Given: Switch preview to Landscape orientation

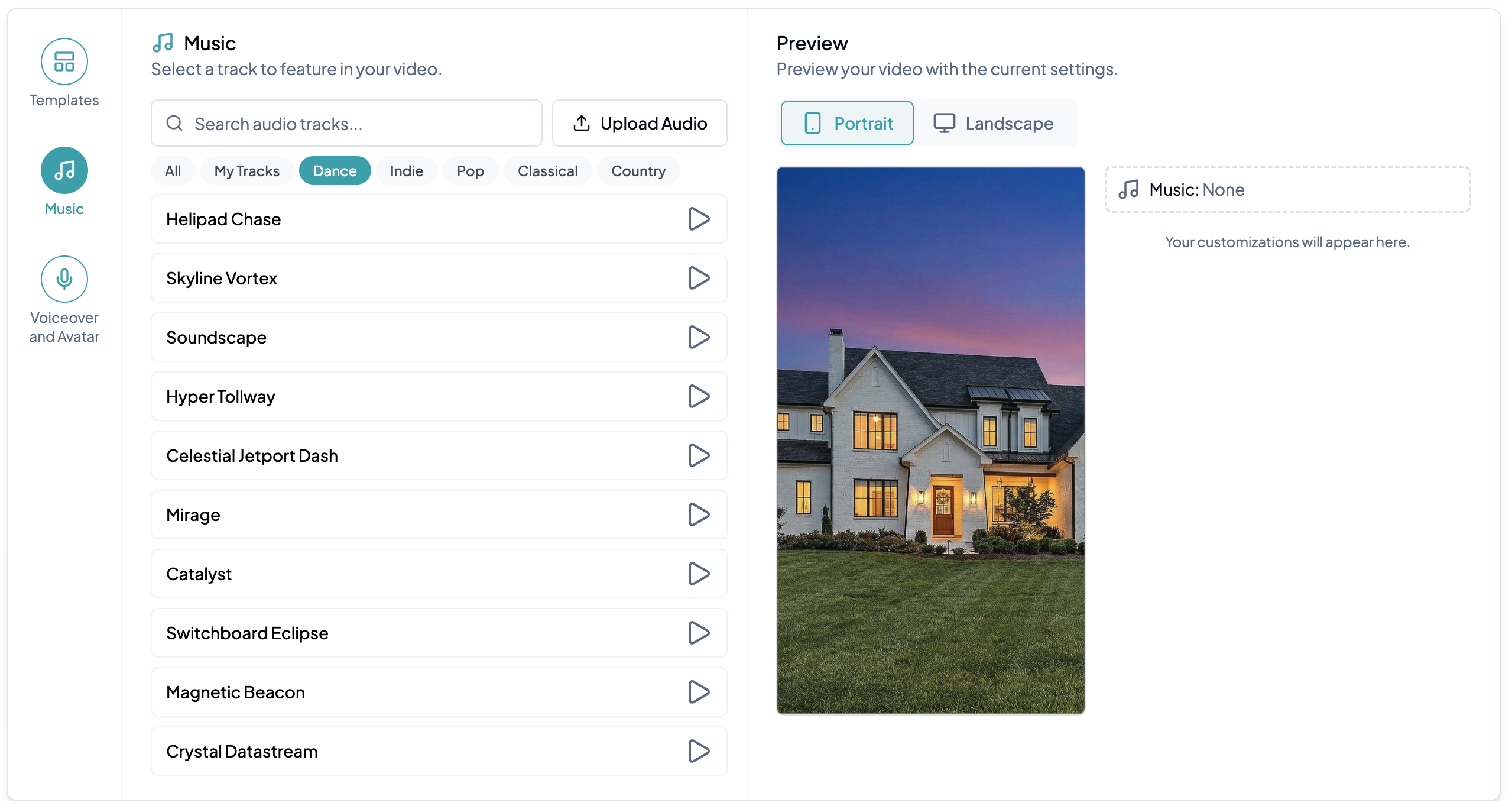Looking at the screenshot, I should (x=994, y=123).
